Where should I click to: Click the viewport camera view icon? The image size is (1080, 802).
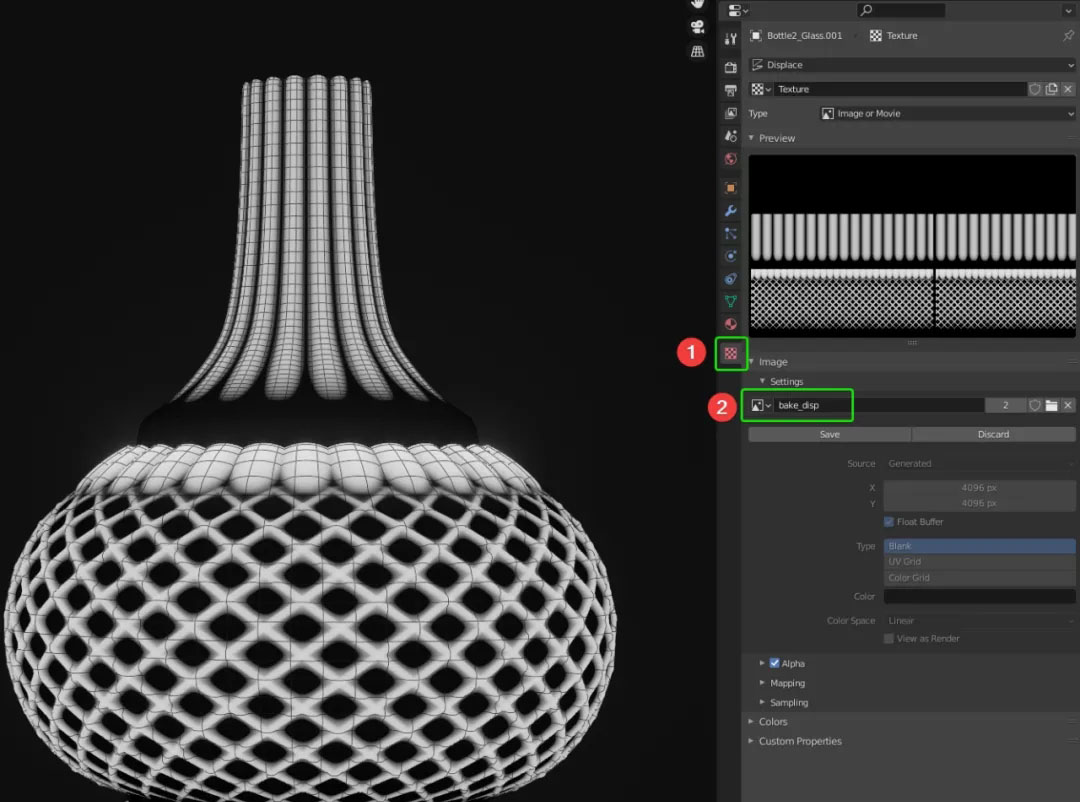(x=697, y=27)
